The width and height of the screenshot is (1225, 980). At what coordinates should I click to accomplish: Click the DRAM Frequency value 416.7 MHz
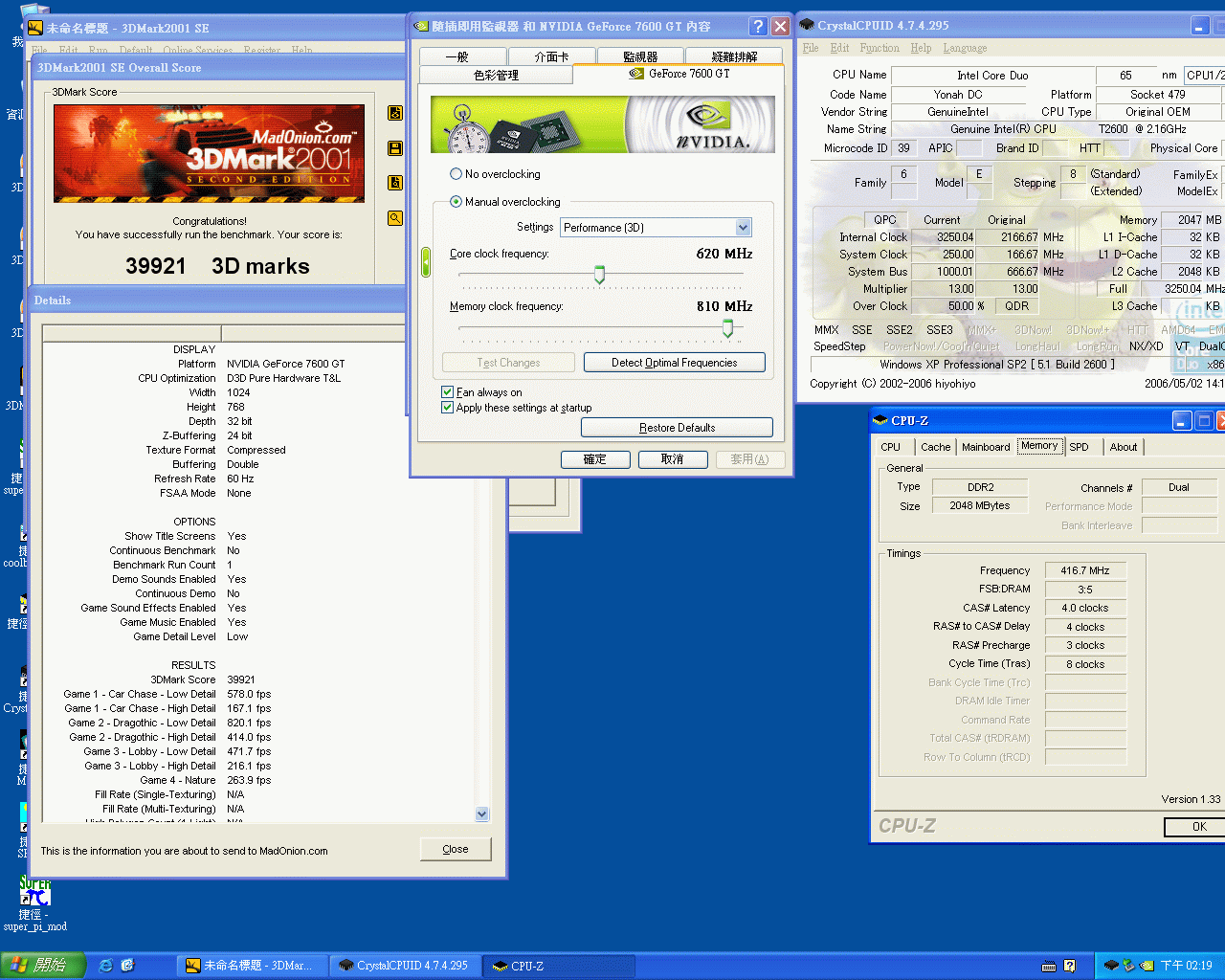pos(1085,570)
